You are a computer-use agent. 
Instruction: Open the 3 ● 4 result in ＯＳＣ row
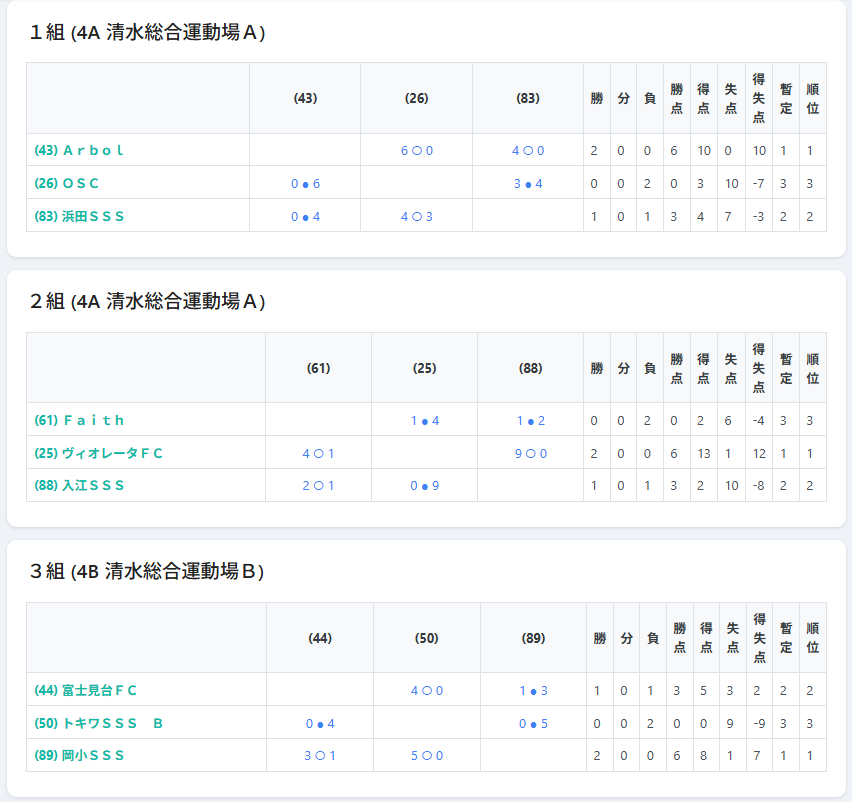tap(528, 183)
